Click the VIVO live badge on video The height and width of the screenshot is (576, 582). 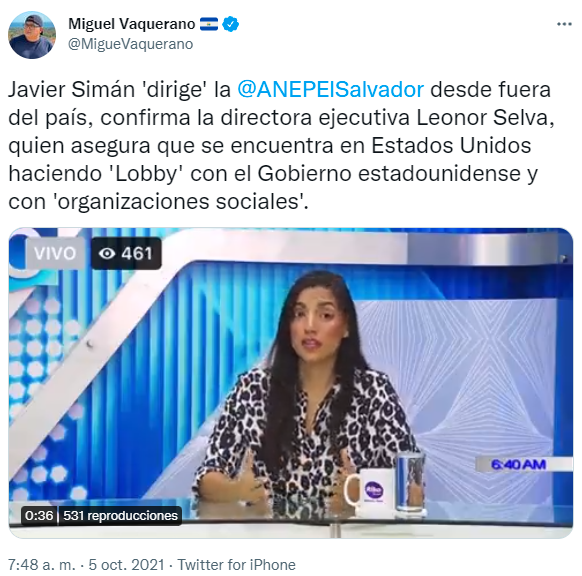(x=55, y=253)
